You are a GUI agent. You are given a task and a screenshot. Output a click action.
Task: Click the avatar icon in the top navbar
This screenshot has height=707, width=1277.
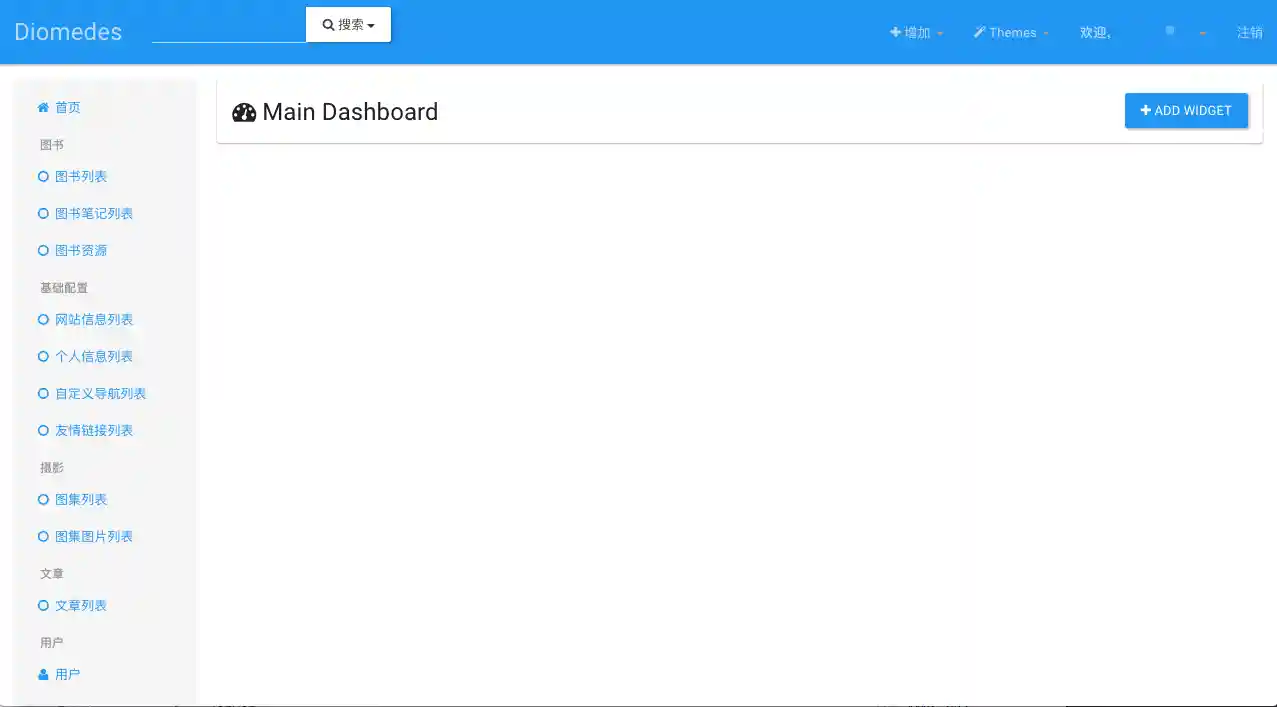click(1169, 31)
